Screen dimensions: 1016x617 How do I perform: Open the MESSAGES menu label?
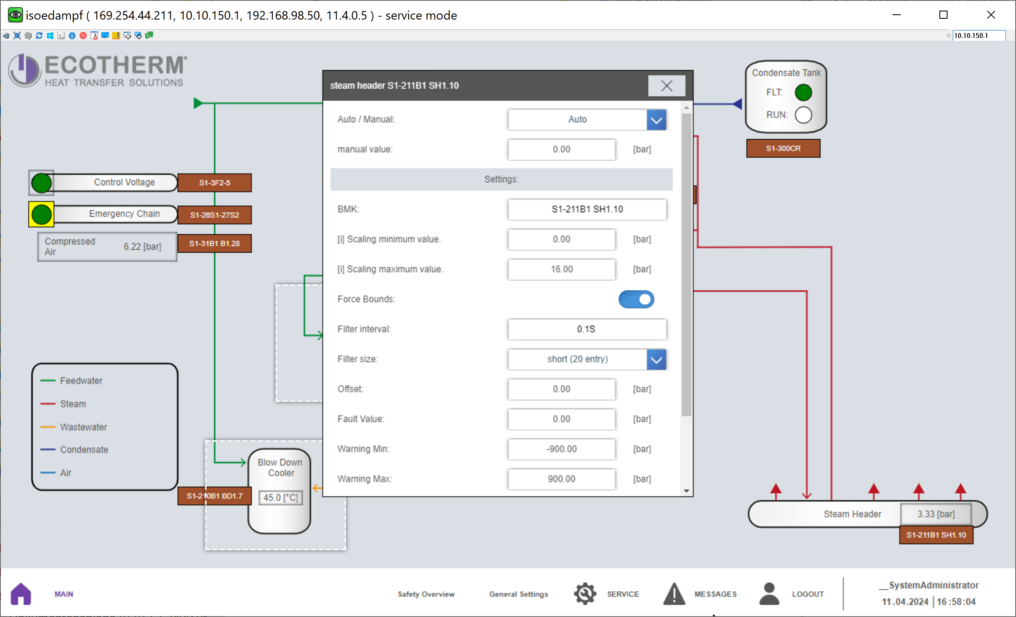coord(715,594)
